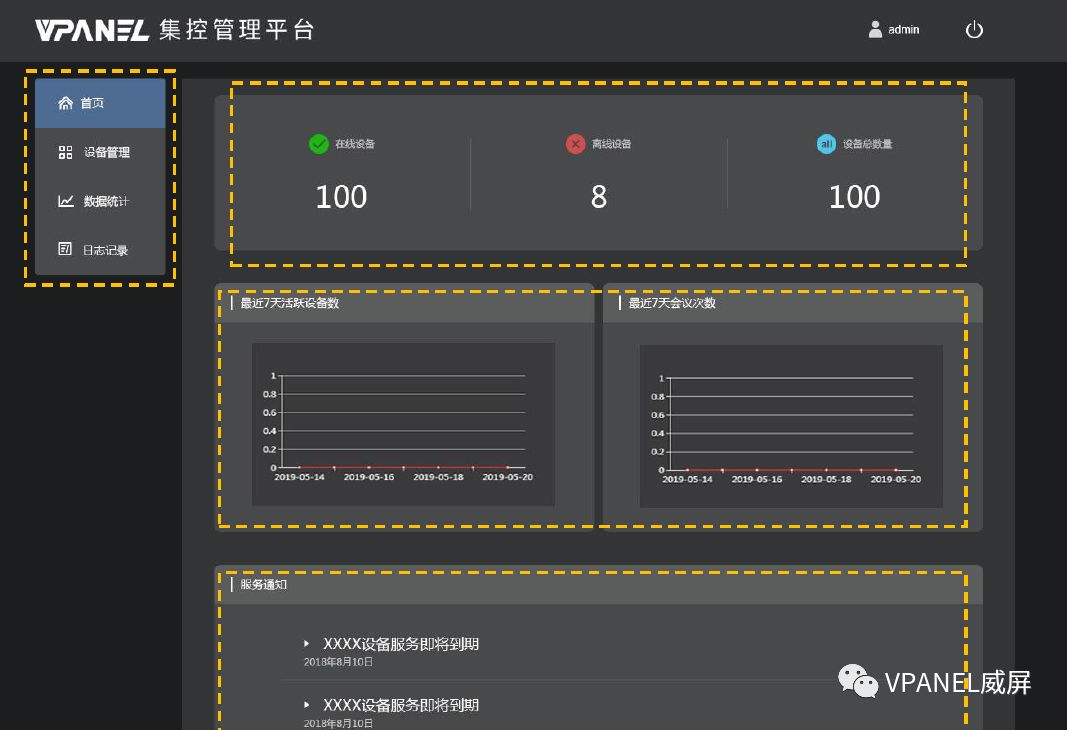Open first XXXX设备服务即将到期 notification link

(x=401, y=644)
